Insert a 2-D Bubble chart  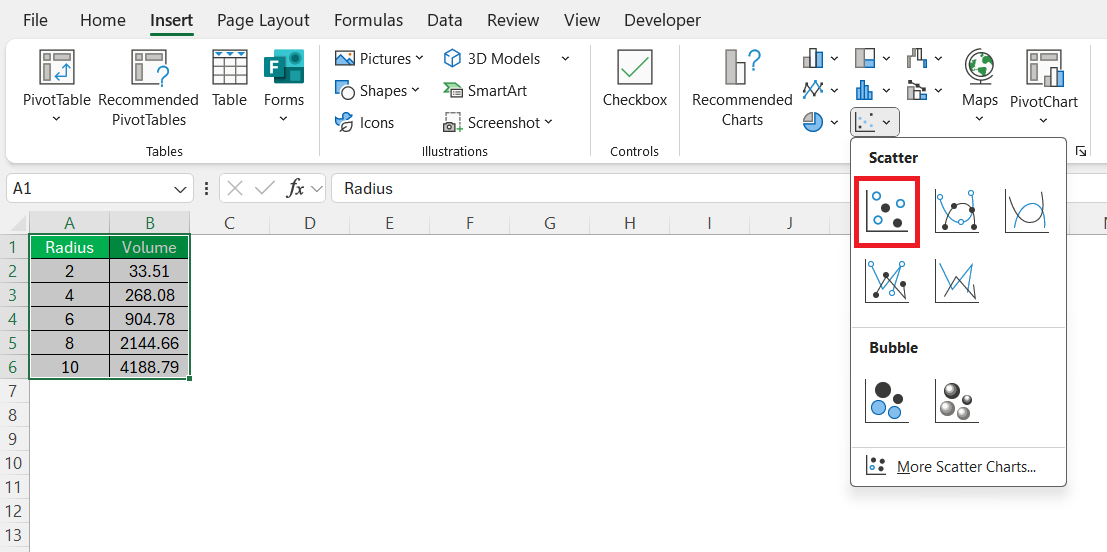[x=887, y=401]
